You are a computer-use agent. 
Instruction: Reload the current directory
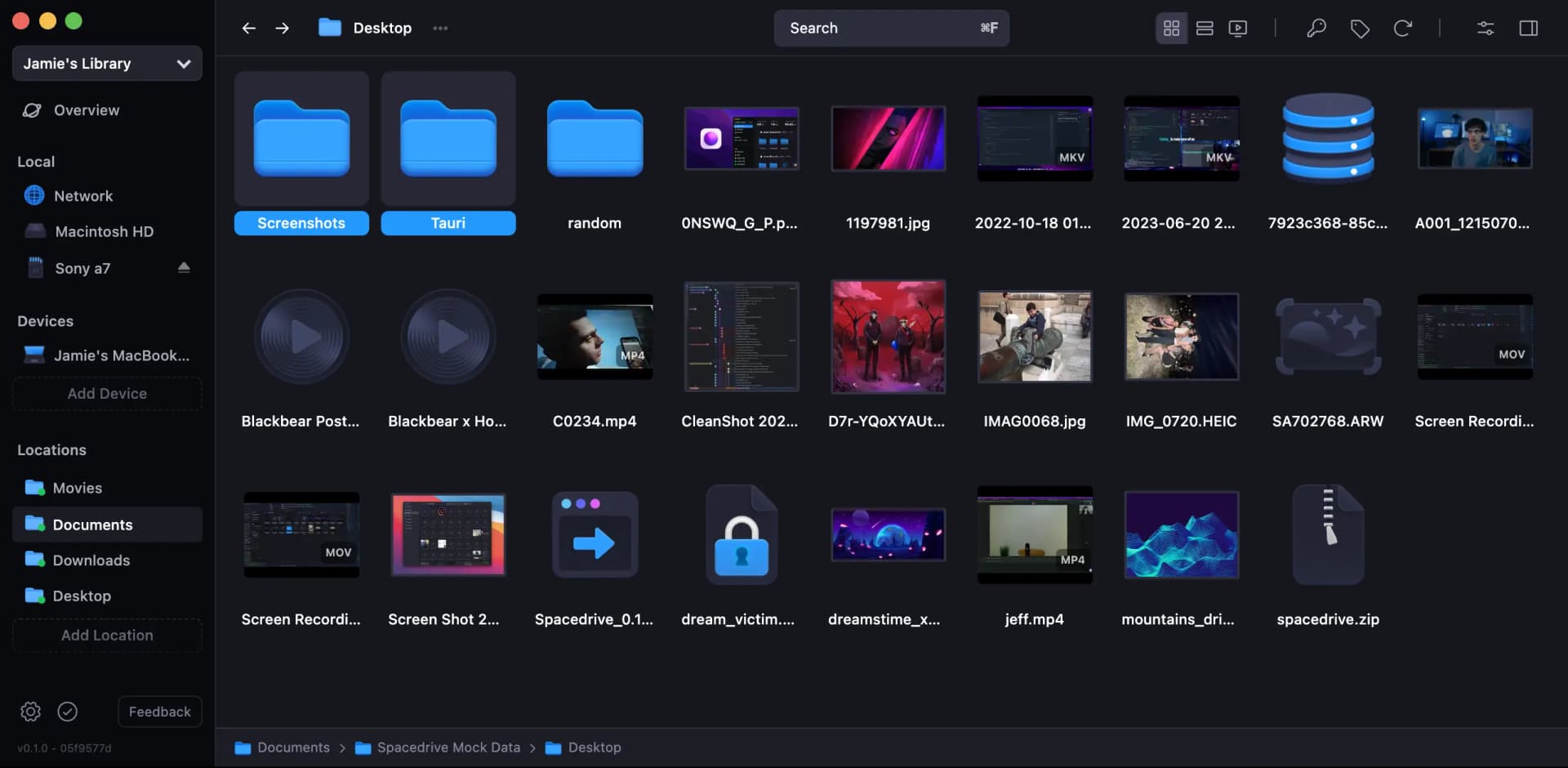[x=1404, y=28]
